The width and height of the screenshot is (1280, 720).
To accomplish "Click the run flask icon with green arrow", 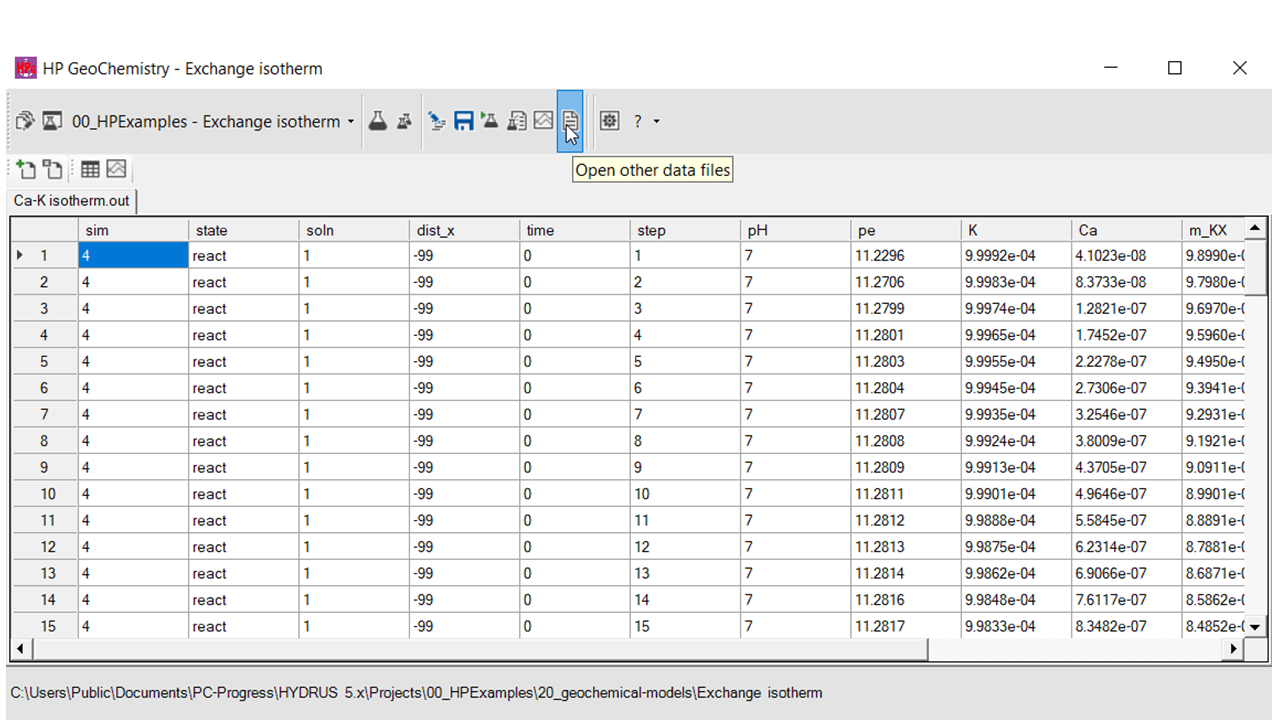I will pos(489,121).
